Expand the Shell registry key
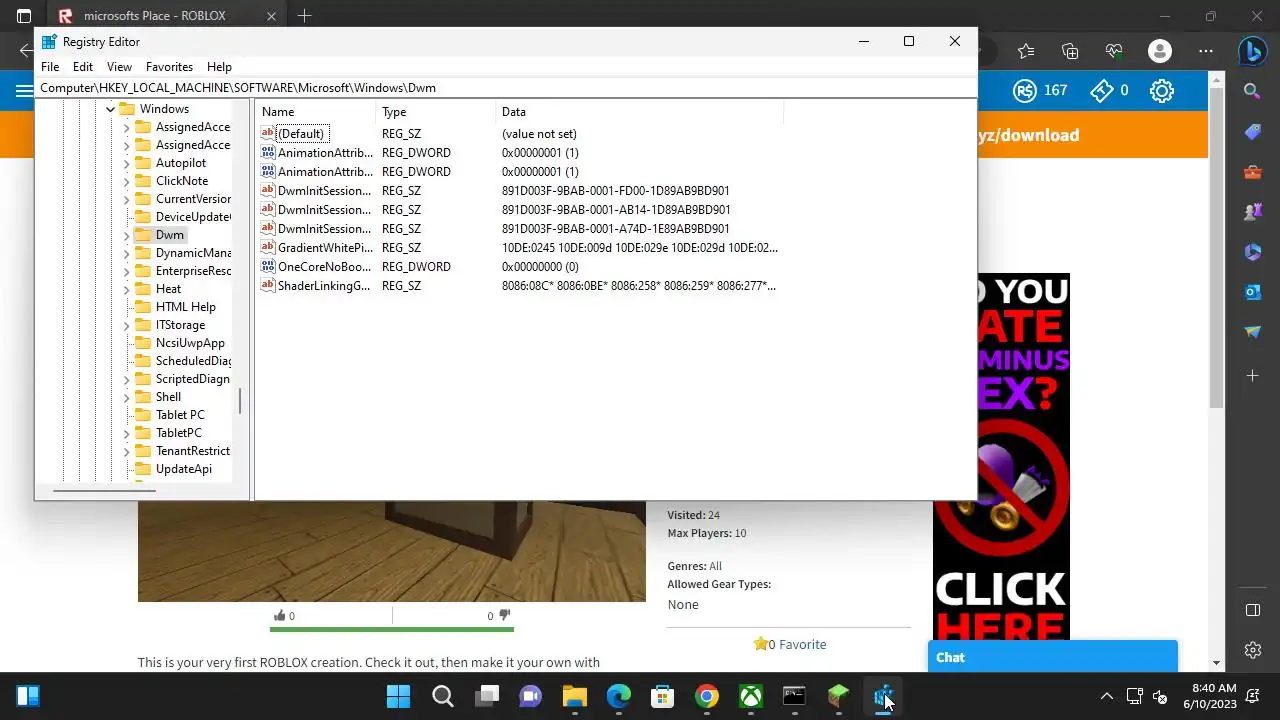 point(127,397)
